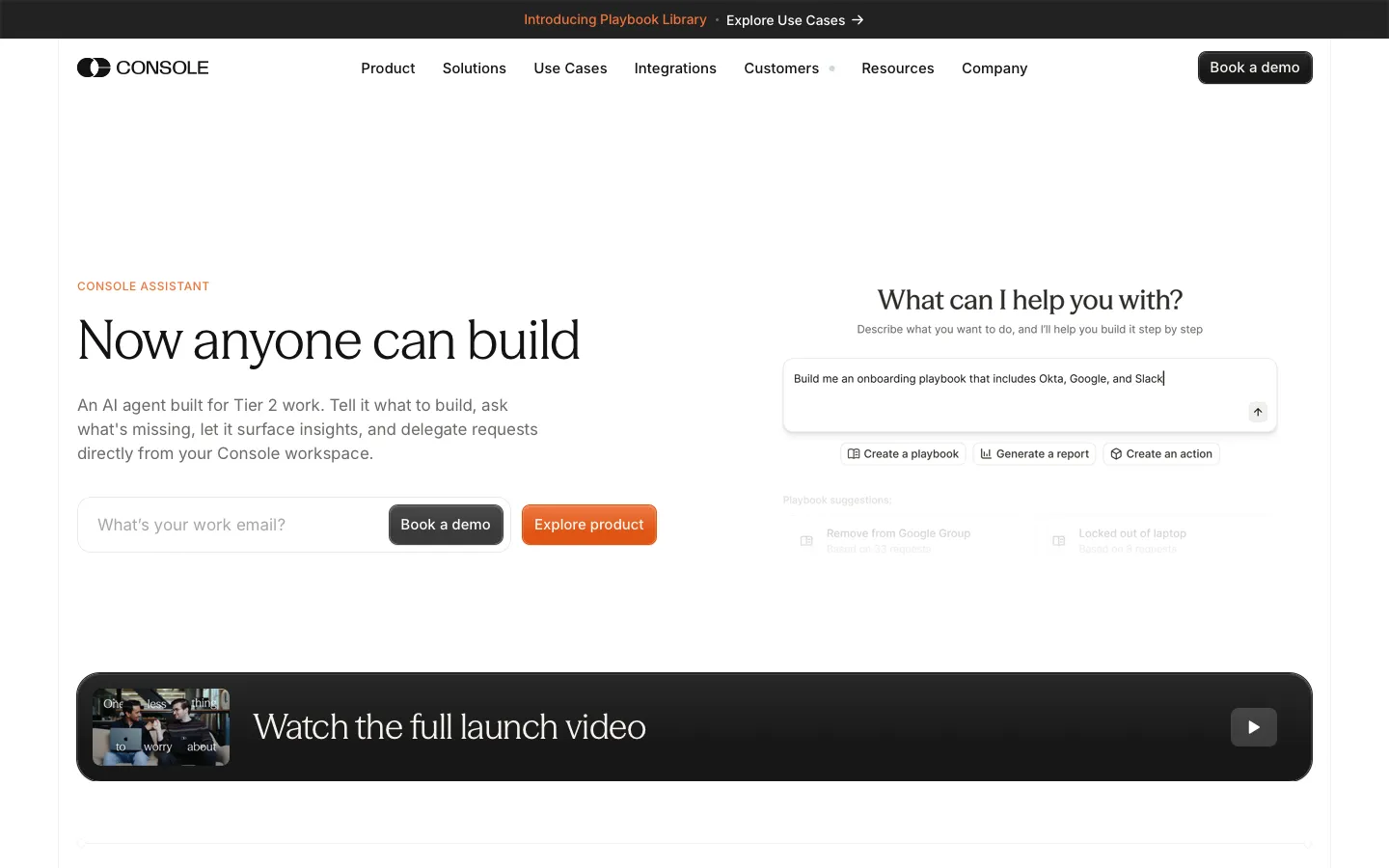
Task: Open the launch video thumbnail
Action: [161, 727]
